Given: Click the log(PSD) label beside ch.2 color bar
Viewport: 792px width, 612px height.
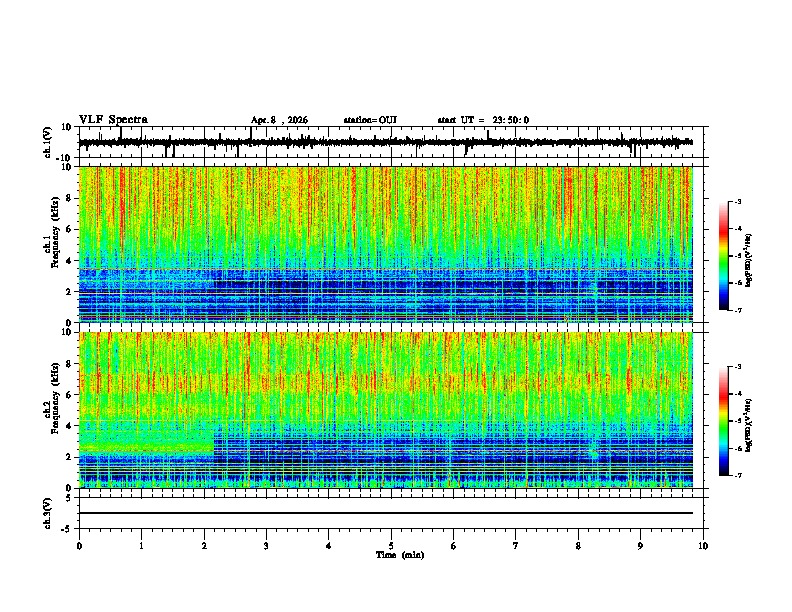Looking at the screenshot, I should click(749, 425).
